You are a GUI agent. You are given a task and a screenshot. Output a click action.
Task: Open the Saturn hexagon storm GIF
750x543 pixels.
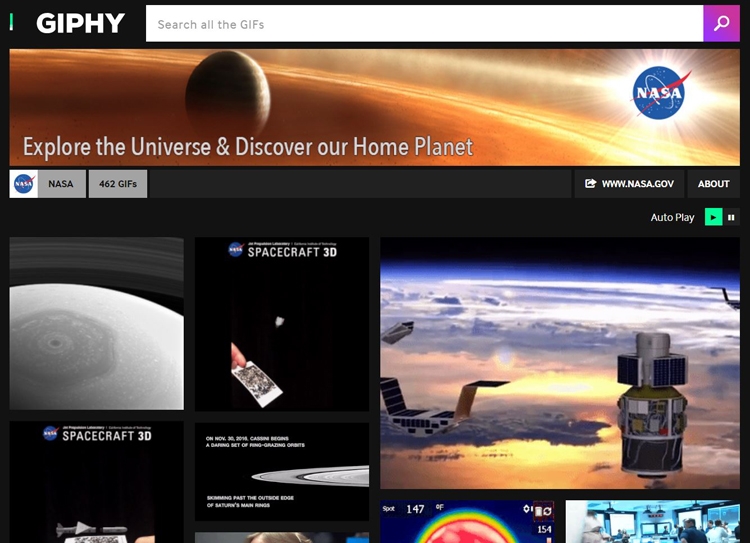97,323
